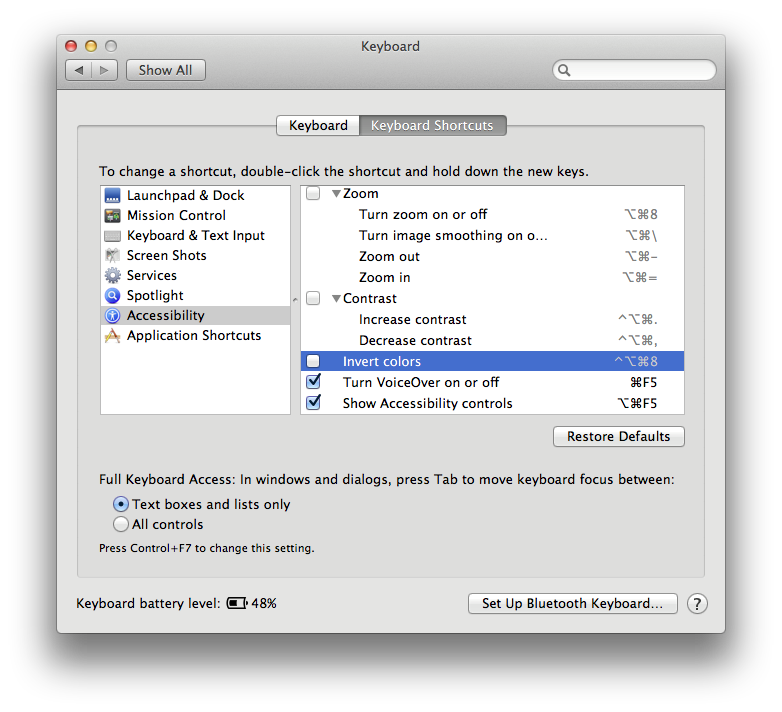Click Set Up Bluetooth Keyboard button
The height and width of the screenshot is (712, 782).
coord(573,603)
